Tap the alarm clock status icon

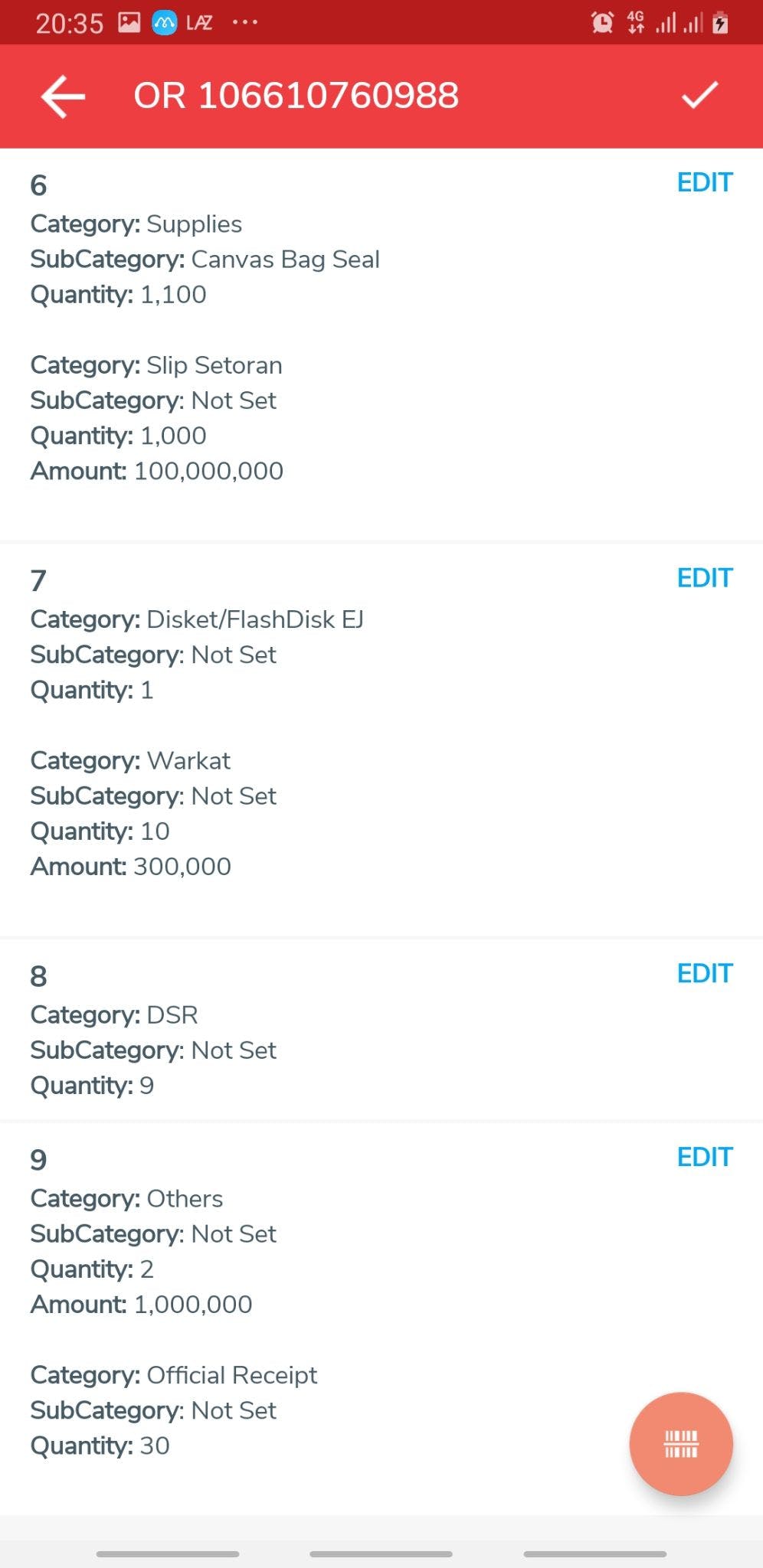tap(602, 23)
